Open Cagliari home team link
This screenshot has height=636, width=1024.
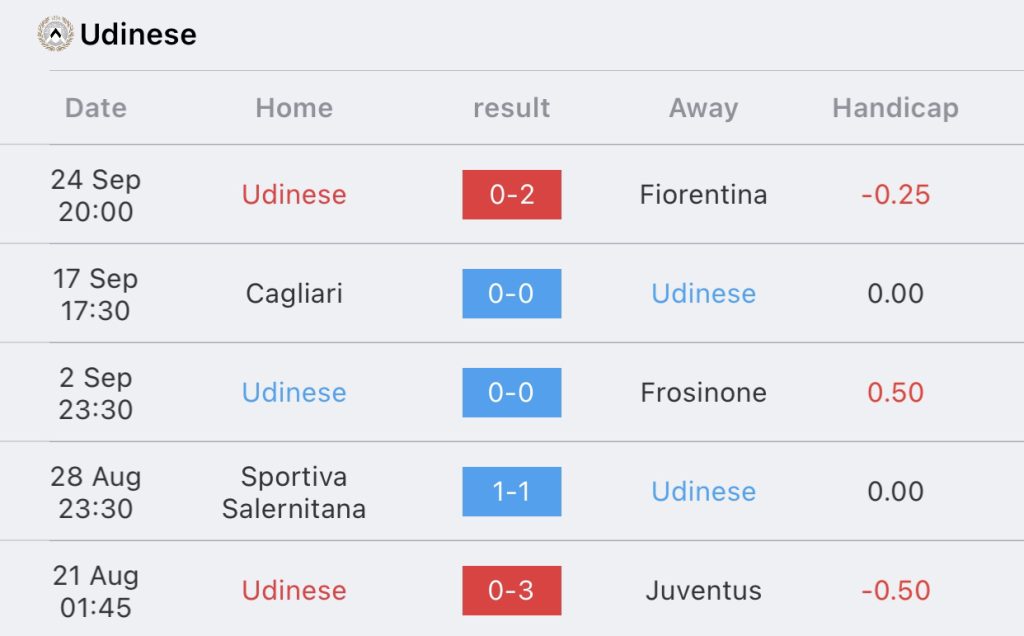[x=294, y=293]
